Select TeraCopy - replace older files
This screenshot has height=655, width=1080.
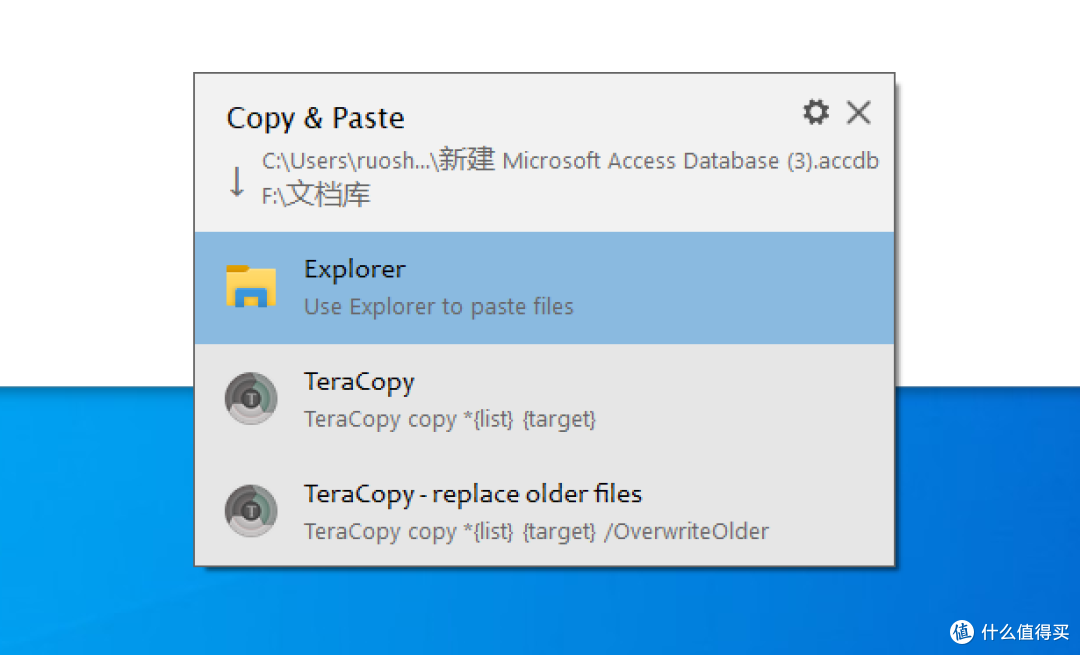(544, 511)
